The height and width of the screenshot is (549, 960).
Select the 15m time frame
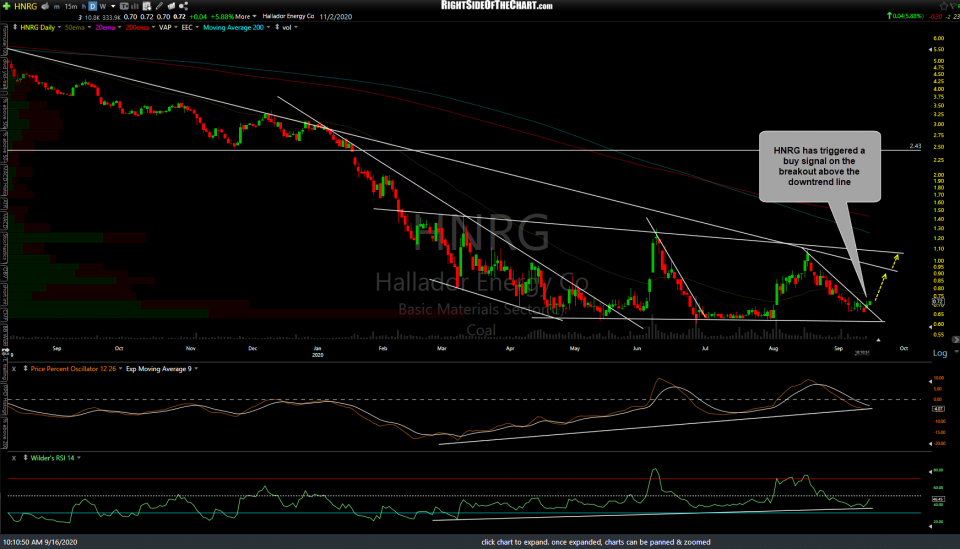pyautogui.click(x=71, y=7)
